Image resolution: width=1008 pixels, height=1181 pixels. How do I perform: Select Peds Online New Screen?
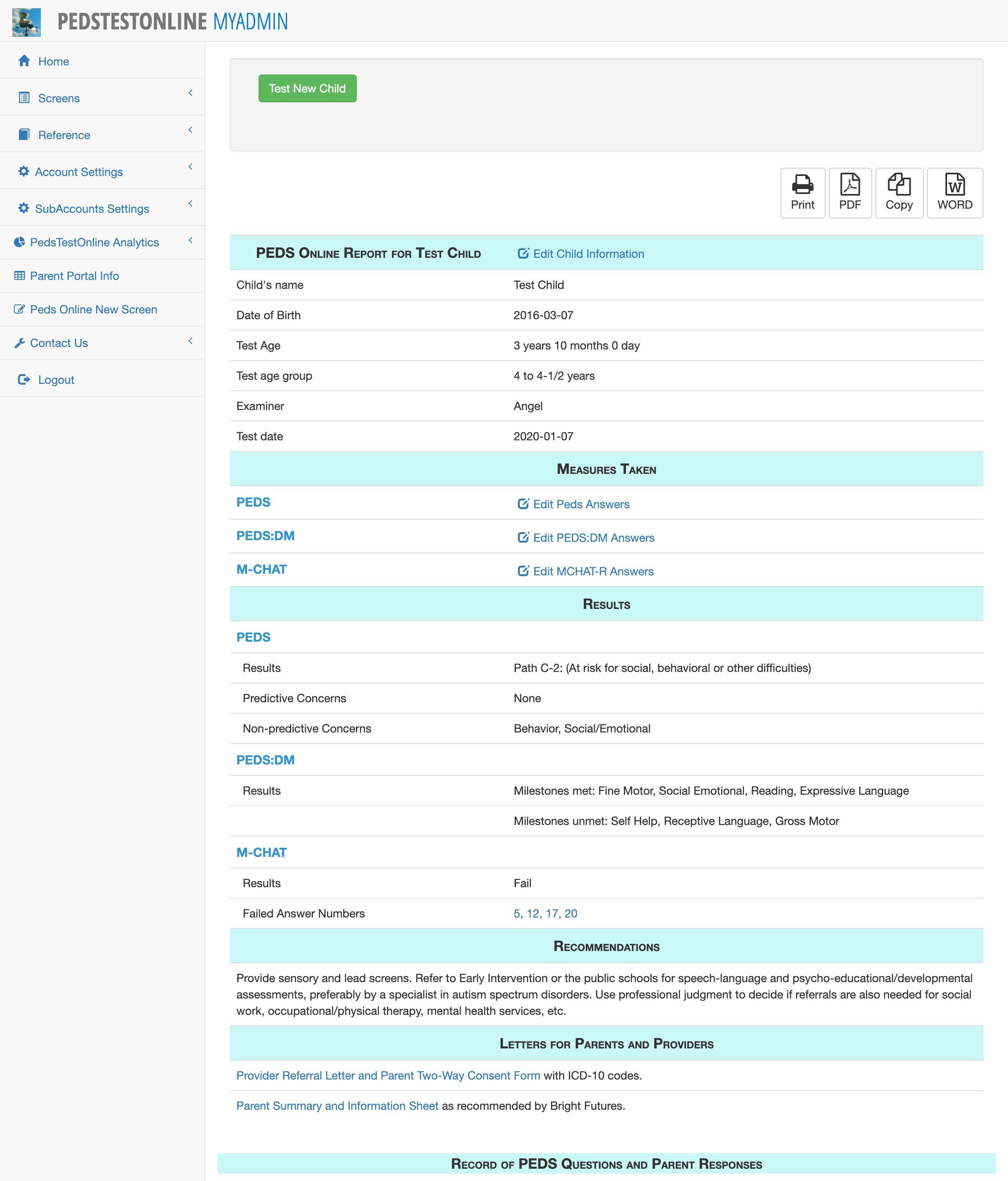click(x=93, y=309)
